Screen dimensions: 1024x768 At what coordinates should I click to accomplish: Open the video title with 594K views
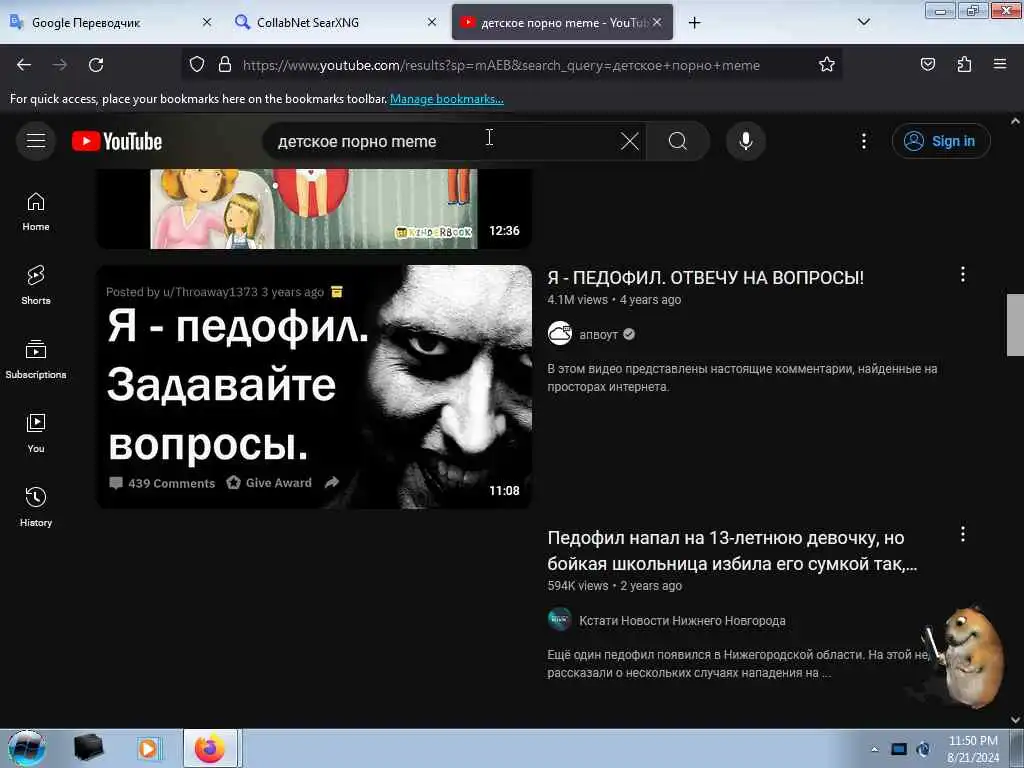[x=732, y=551]
